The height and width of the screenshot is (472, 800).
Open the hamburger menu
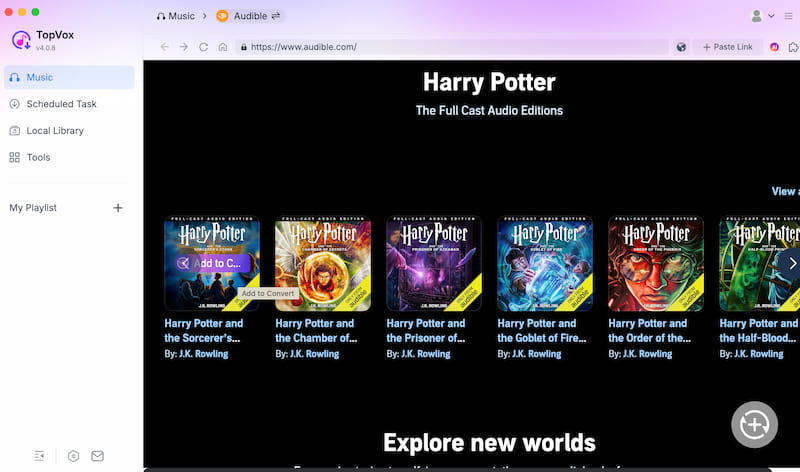point(788,16)
